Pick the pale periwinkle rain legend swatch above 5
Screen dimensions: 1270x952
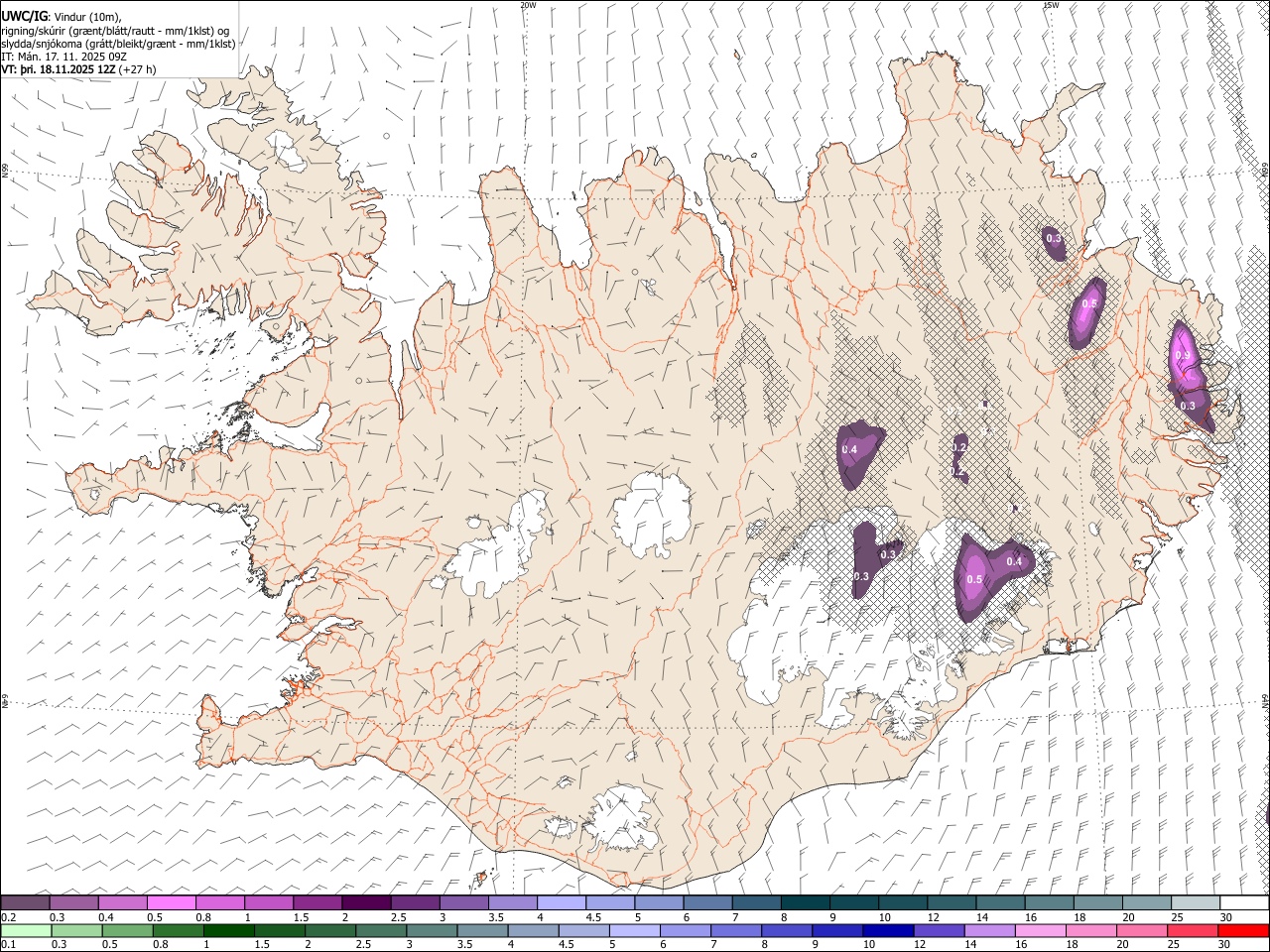tap(635, 930)
